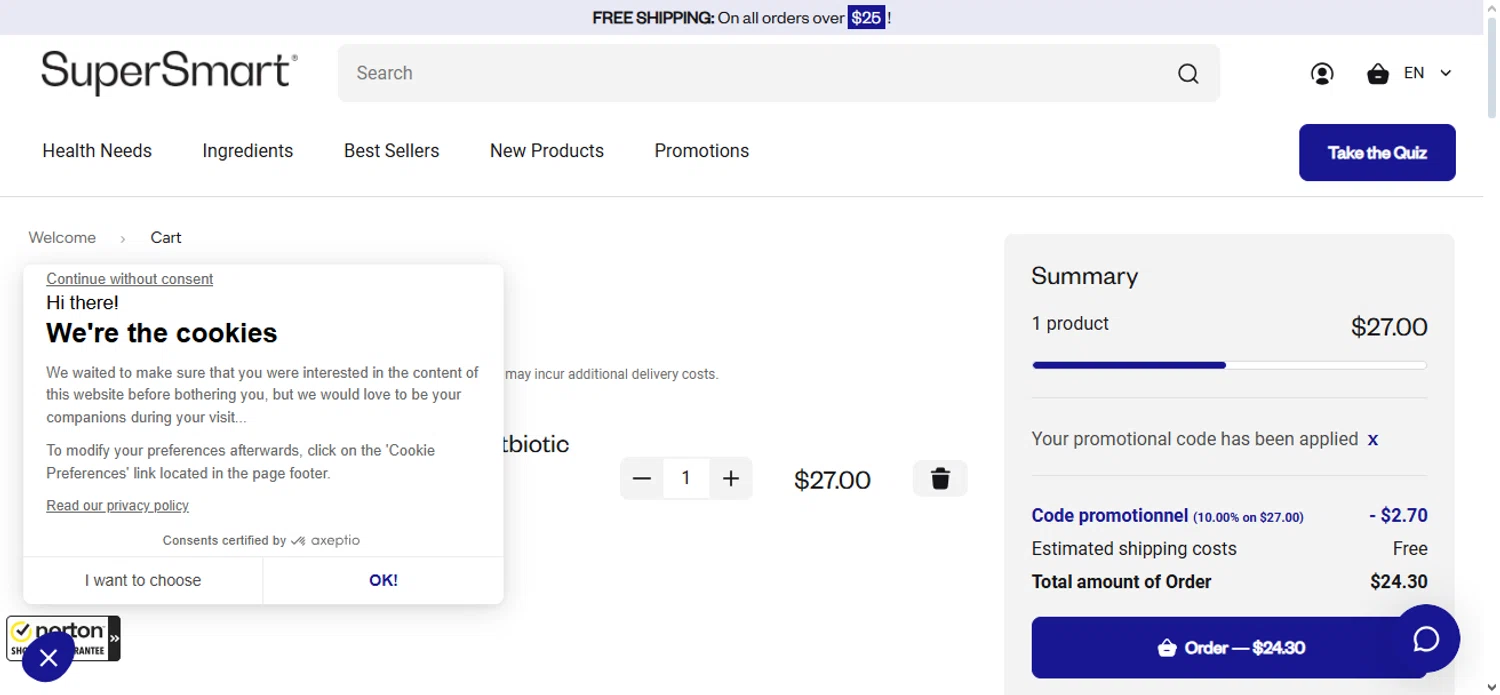The width and height of the screenshot is (1500, 695).
Task: Open the New Products menu
Action: tap(547, 151)
